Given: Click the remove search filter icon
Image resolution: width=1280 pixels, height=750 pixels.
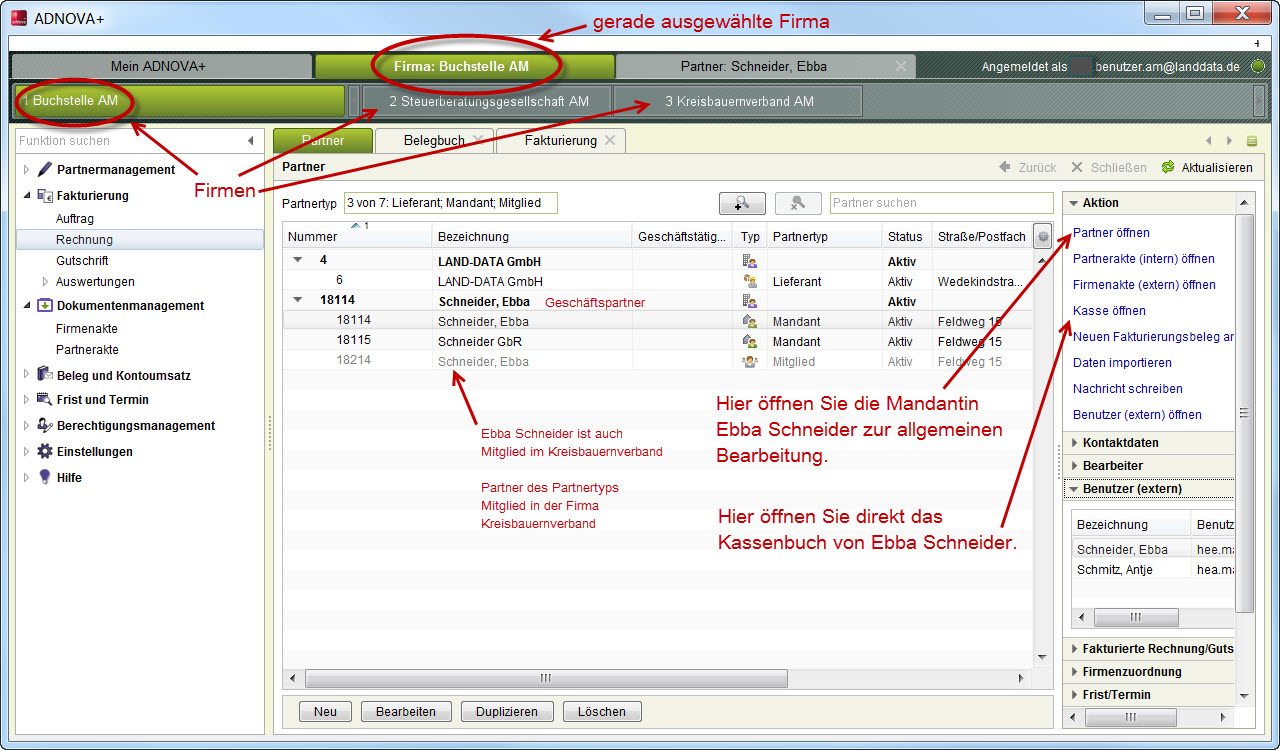Looking at the screenshot, I should [797, 203].
